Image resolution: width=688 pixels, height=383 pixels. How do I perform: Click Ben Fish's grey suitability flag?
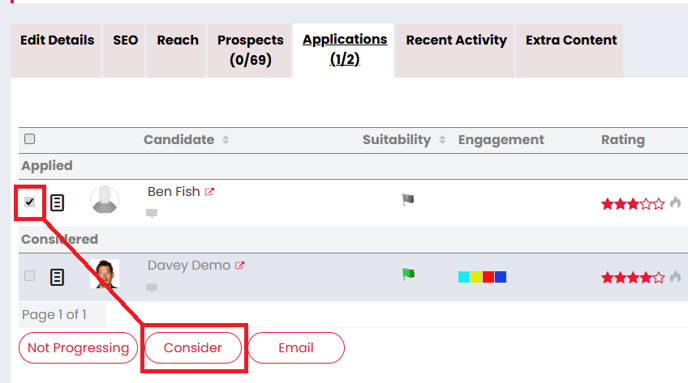click(x=408, y=200)
